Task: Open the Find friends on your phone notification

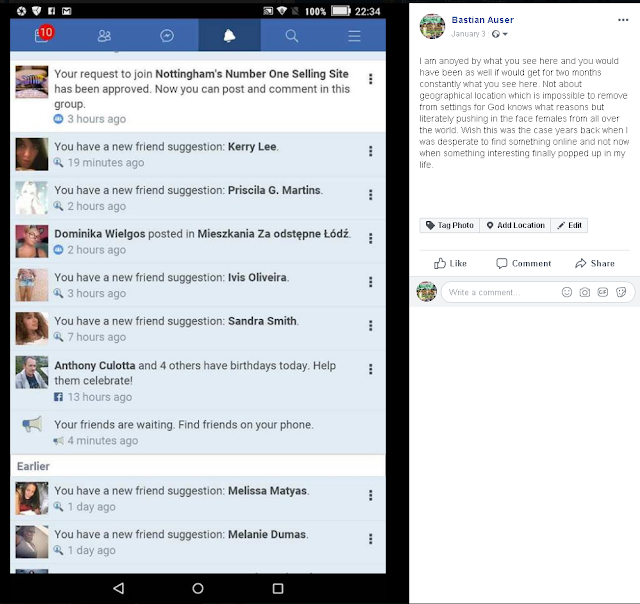Action: [198, 432]
